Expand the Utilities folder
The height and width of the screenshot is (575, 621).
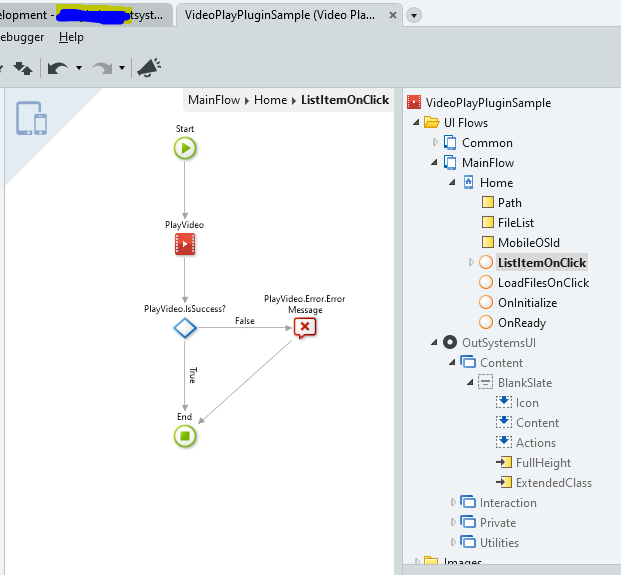tap(453, 542)
